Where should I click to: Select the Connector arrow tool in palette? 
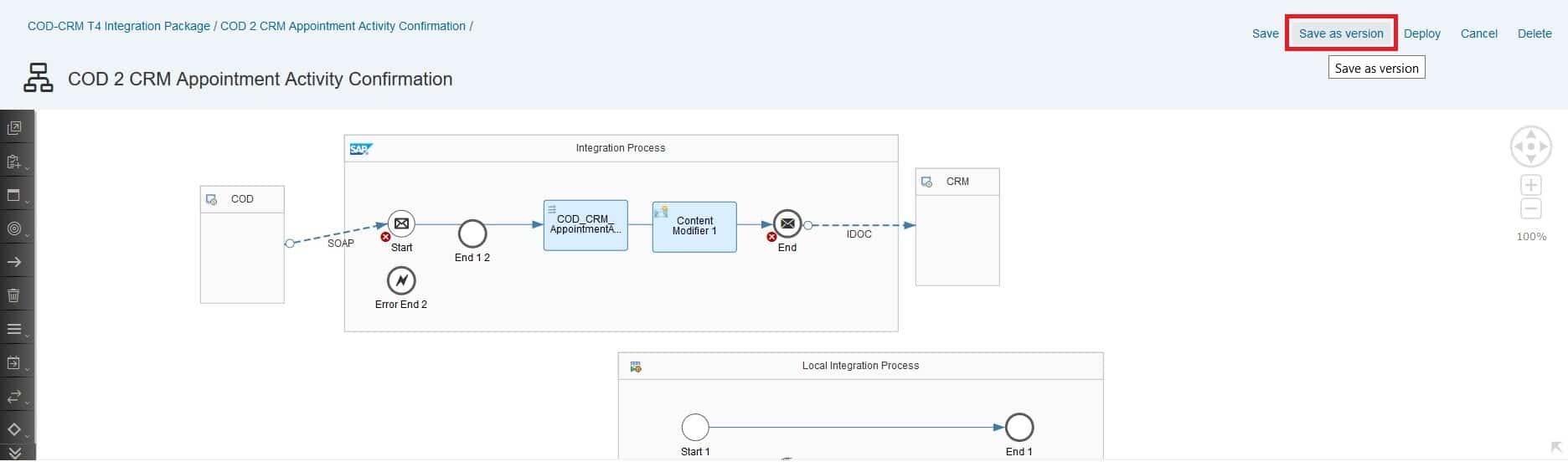click(14, 262)
